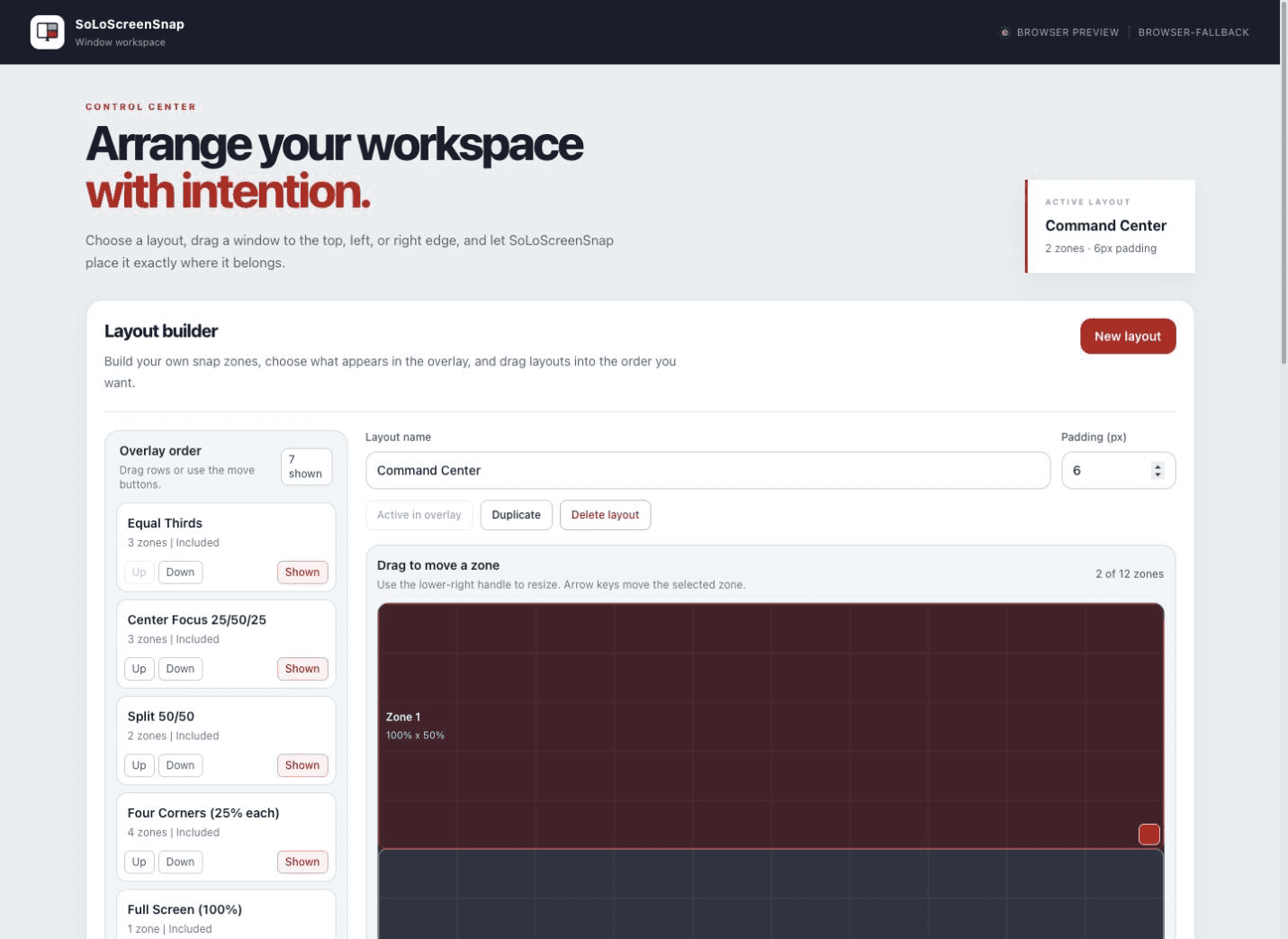This screenshot has height=939, width=1288.
Task: Decrease padding with the stepper down arrow
Action: 1158,474
